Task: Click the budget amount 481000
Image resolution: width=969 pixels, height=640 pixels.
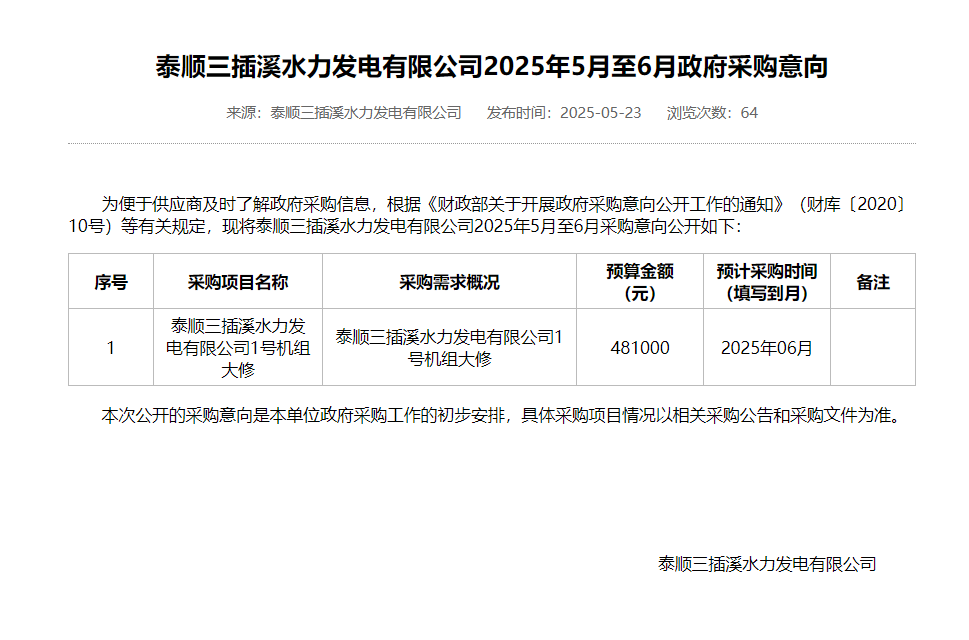Action: point(640,348)
